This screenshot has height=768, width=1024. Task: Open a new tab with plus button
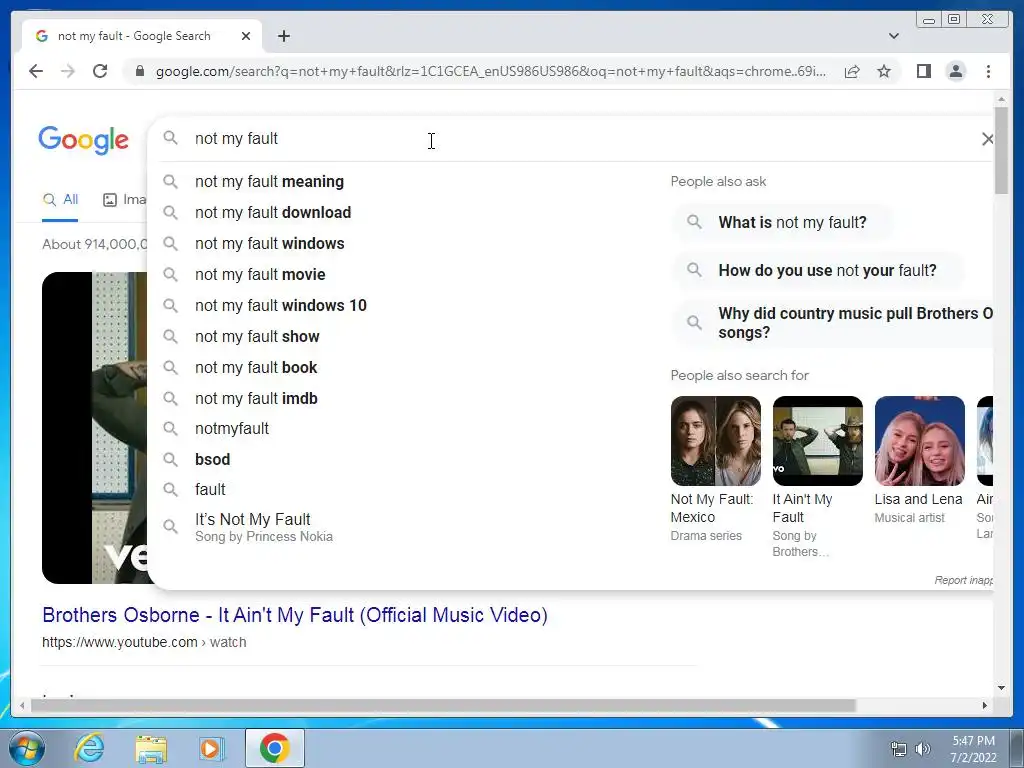283,36
